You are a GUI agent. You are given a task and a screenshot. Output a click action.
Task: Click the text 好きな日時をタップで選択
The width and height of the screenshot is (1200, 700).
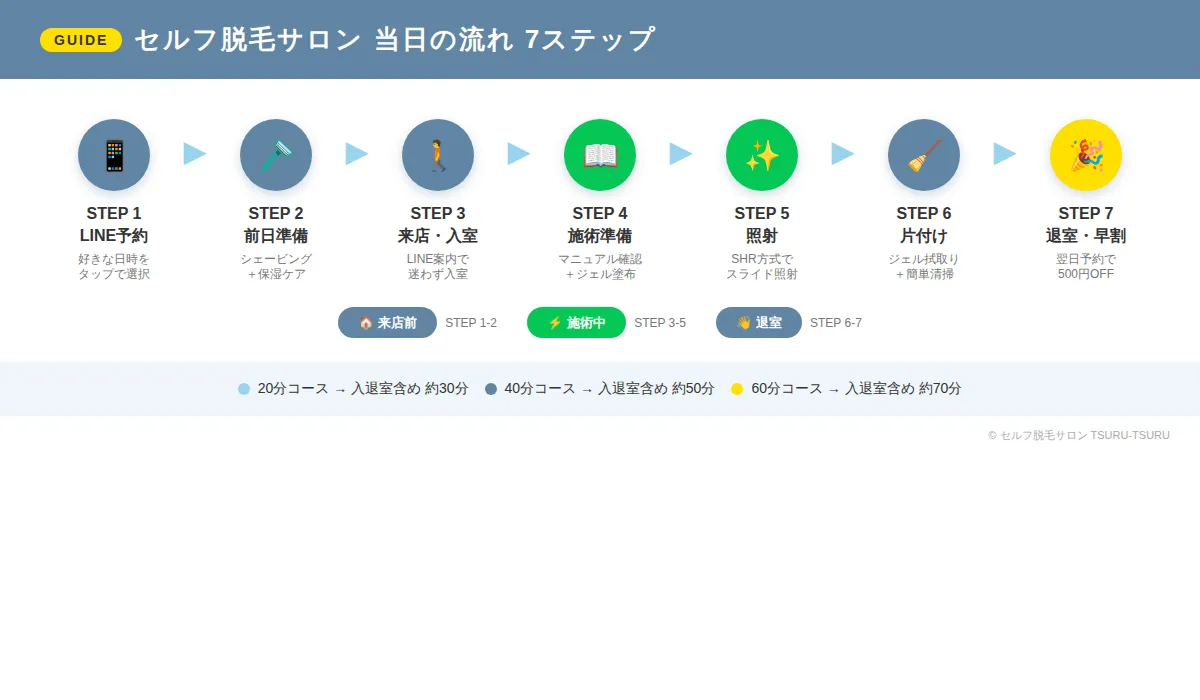coord(114,266)
